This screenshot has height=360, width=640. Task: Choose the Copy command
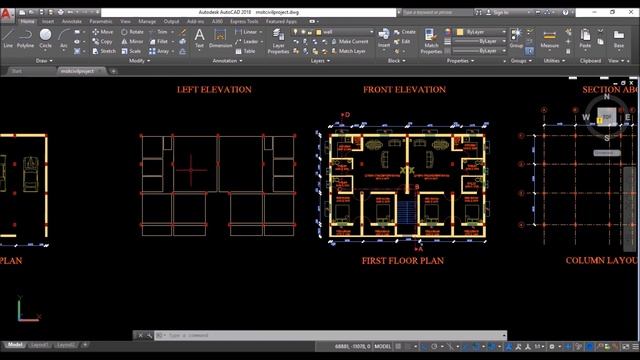102,42
